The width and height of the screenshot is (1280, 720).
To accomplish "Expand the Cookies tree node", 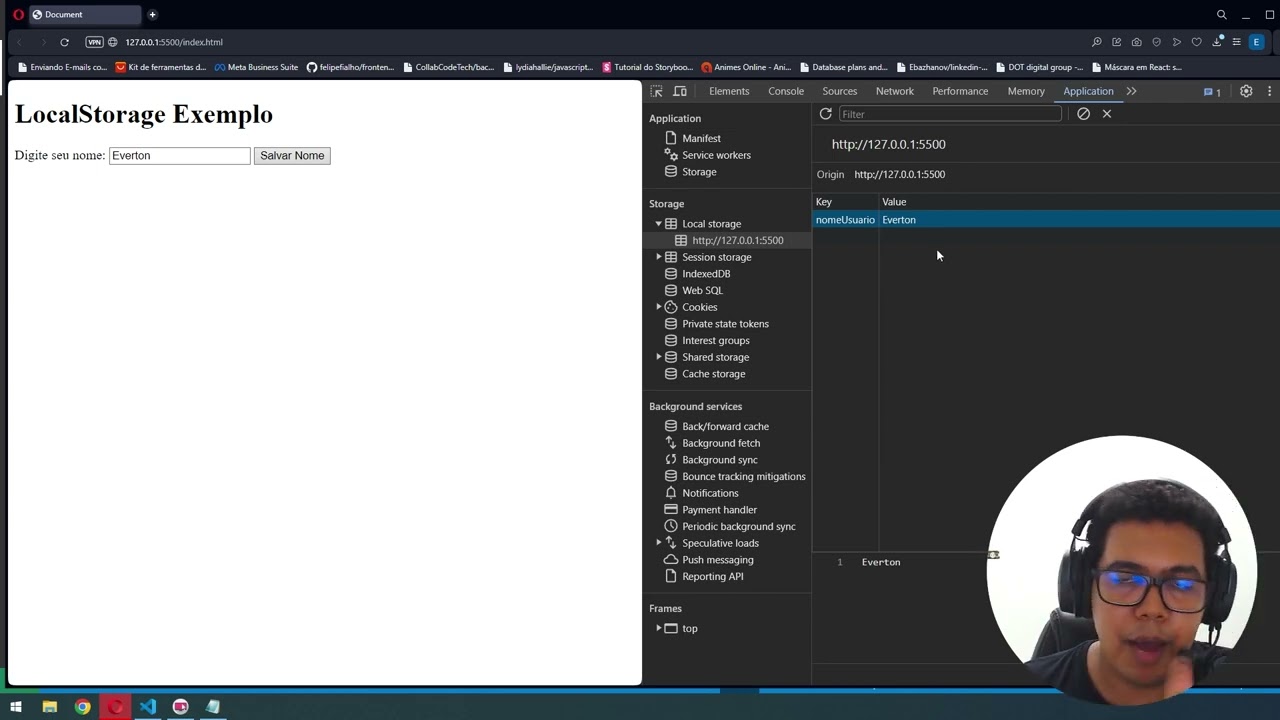I will coord(659,307).
